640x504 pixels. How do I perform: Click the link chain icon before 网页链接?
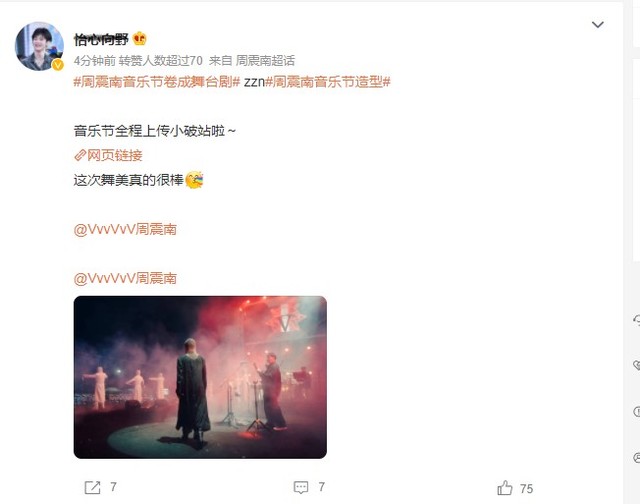[80, 155]
